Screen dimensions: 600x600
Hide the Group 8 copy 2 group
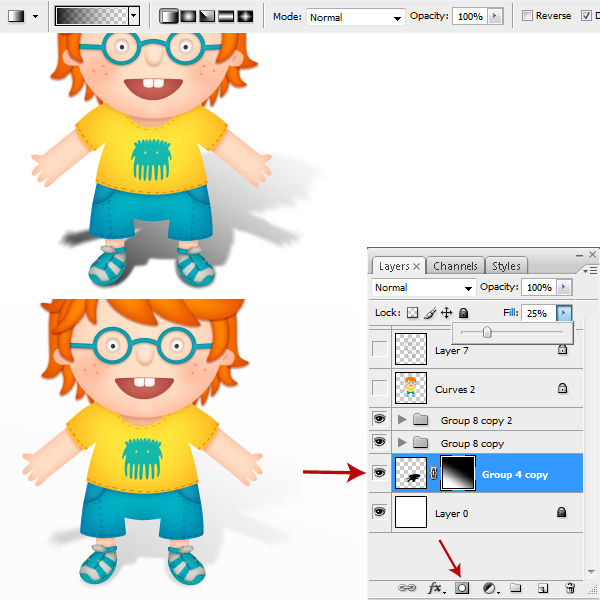[380, 419]
